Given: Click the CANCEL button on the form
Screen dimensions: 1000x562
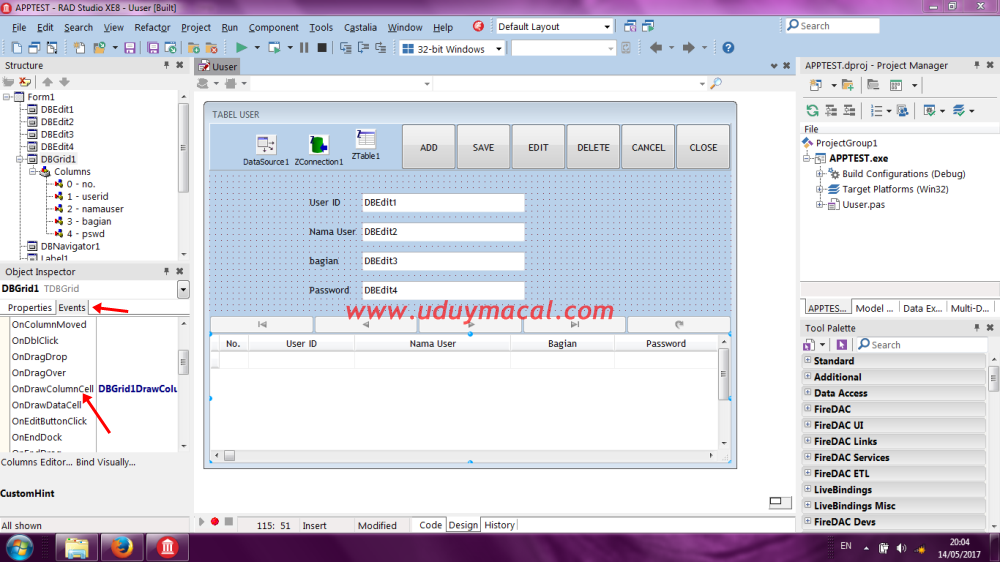Looking at the screenshot, I should (x=648, y=147).
